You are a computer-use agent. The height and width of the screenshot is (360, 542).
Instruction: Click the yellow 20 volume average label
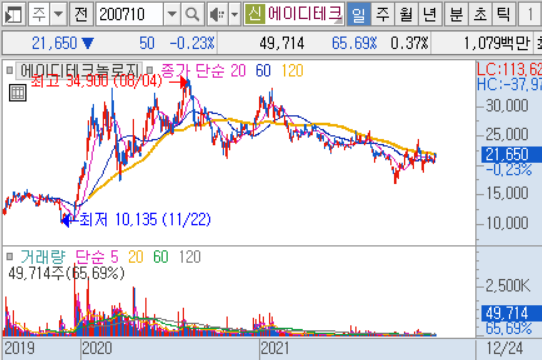coord(136,257)
